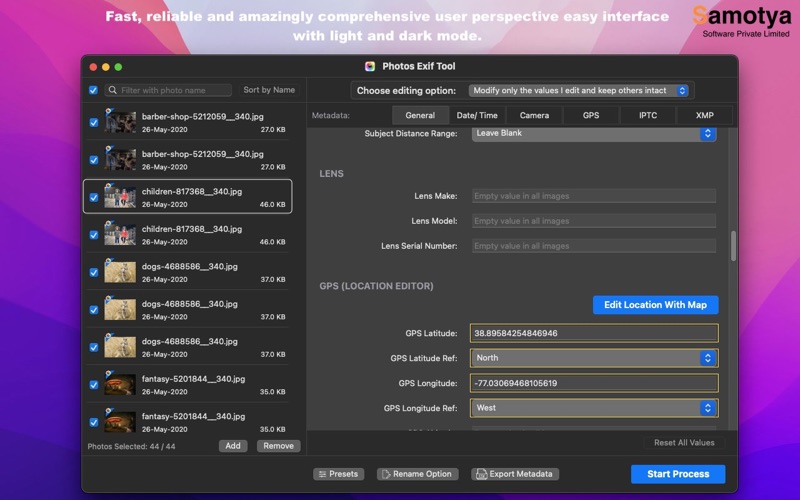The height and width of the screenshot is (500, 800).
Task: Uncheck the middle dogs-4688586 row checkbox
Action: [x=94, y=310]
